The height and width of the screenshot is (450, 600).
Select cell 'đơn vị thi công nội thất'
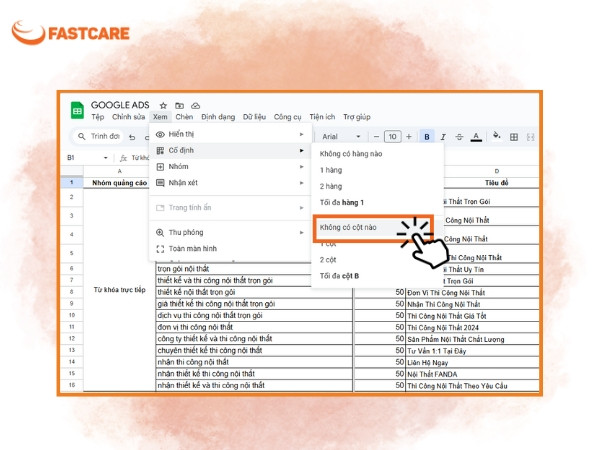[254, 327]
